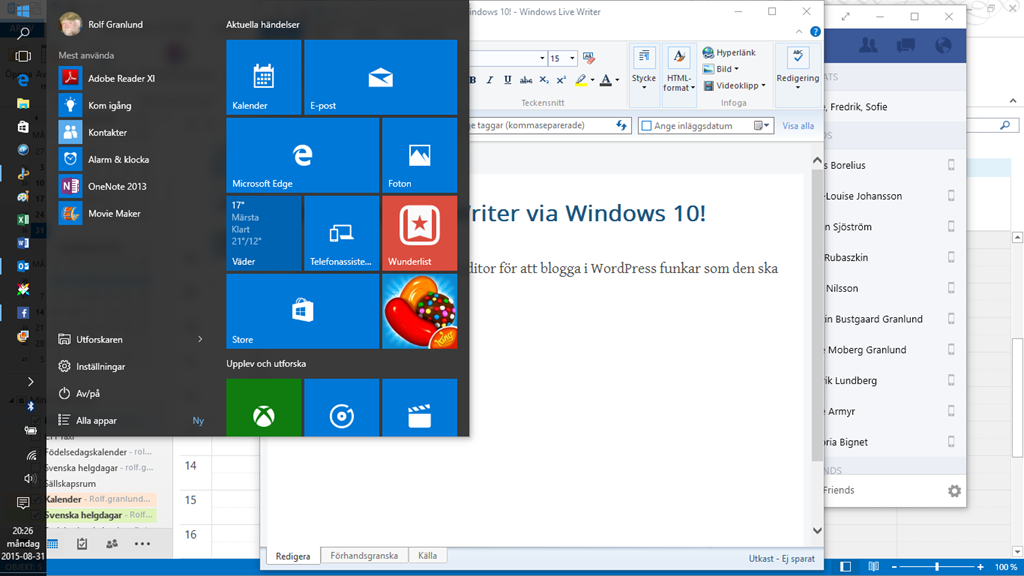Expand the Videoklipp dropdown arrow

tap(764, 86)
